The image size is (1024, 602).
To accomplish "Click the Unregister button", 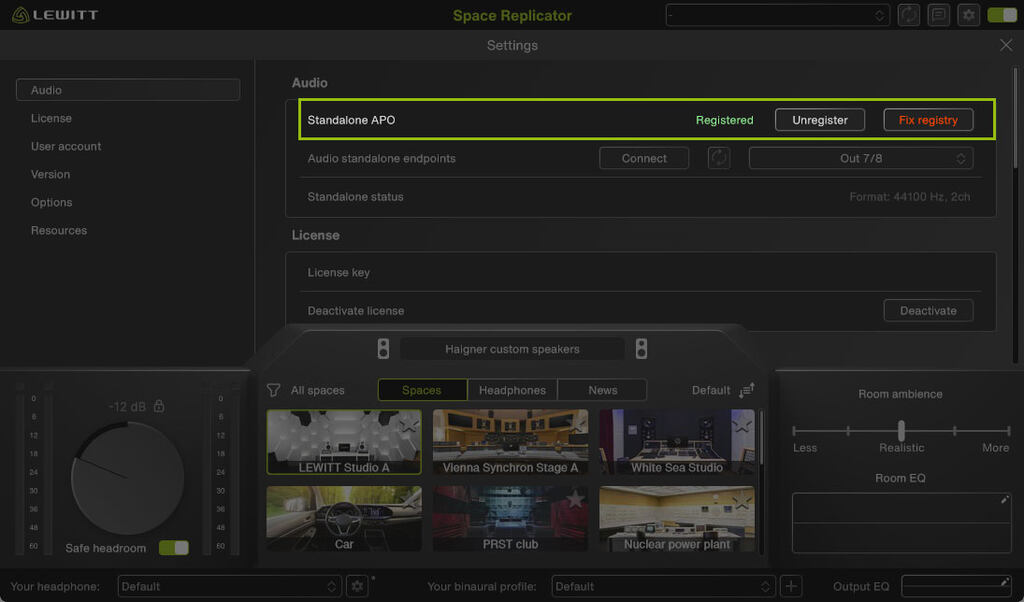I will (x=820, y=119).
